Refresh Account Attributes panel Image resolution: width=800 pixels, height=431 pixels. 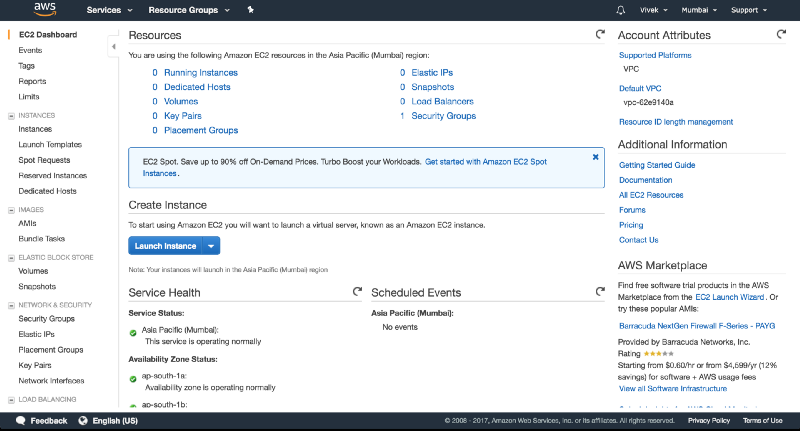[781, 34]
